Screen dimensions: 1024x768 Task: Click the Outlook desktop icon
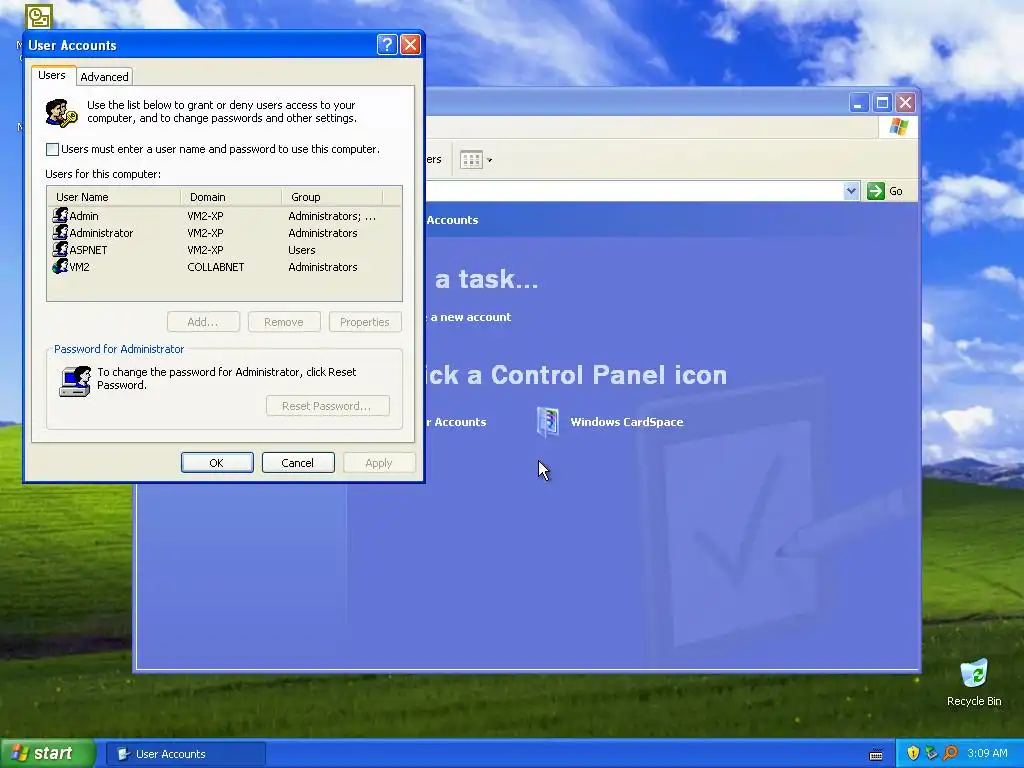click(x=39, y=16)
